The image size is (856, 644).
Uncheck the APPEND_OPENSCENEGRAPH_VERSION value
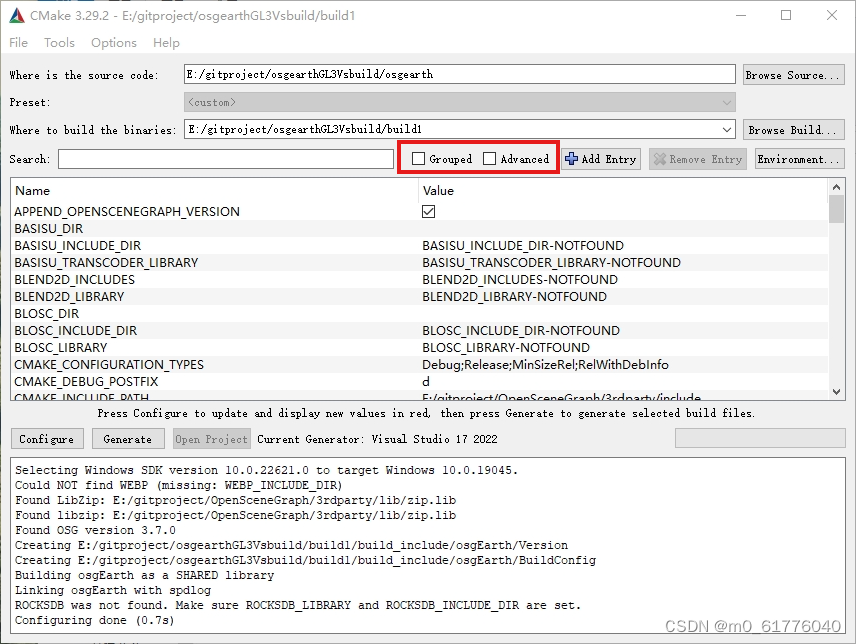[x=428, y=211]
